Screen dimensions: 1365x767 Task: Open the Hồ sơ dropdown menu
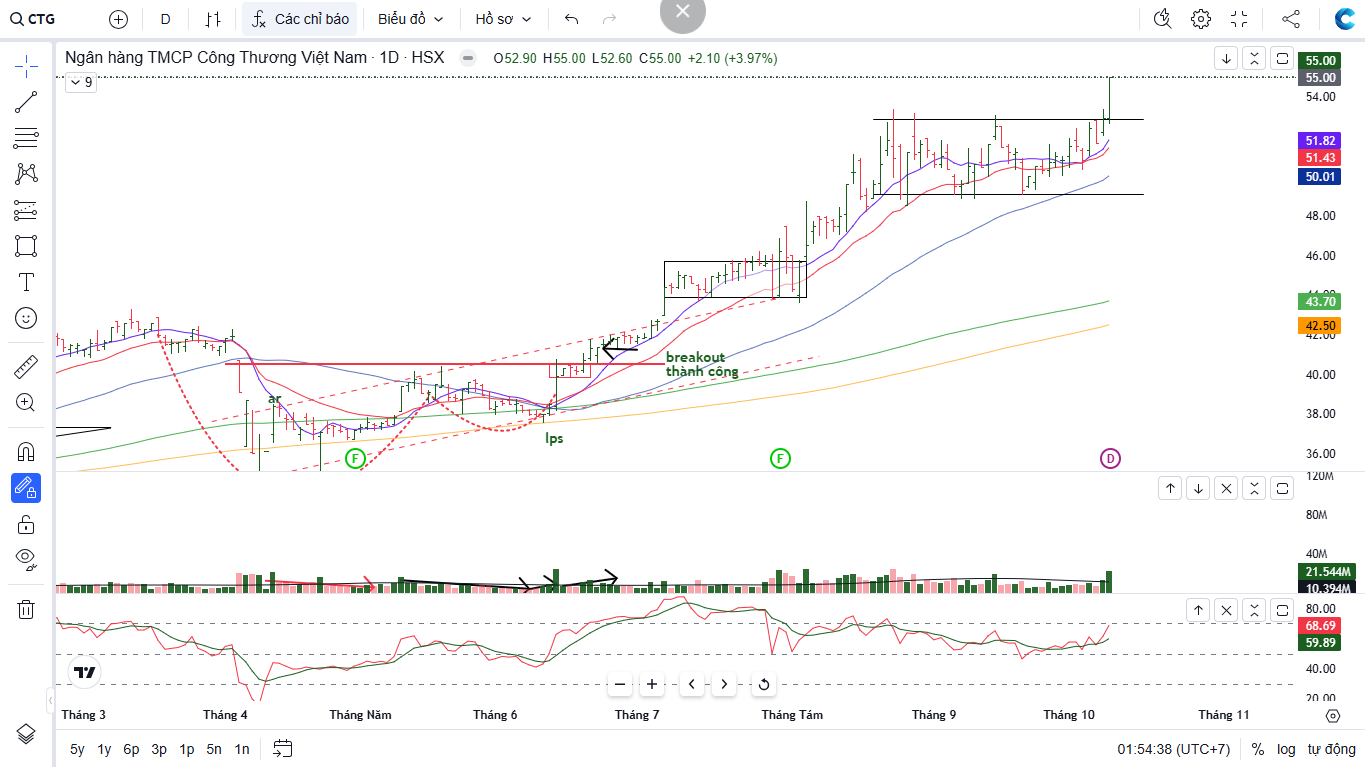pyautogui.click(x=503, y=19)
